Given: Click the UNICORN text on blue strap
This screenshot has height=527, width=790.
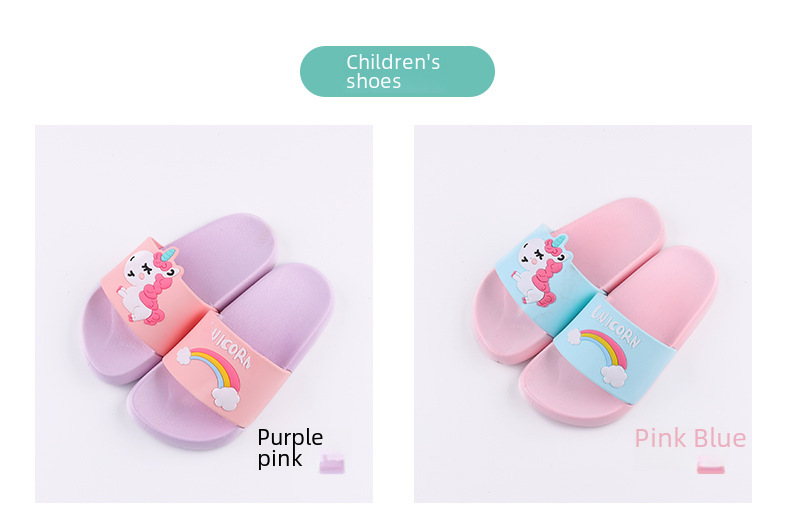Looking at the screenshot, I should tap(616, 326).
